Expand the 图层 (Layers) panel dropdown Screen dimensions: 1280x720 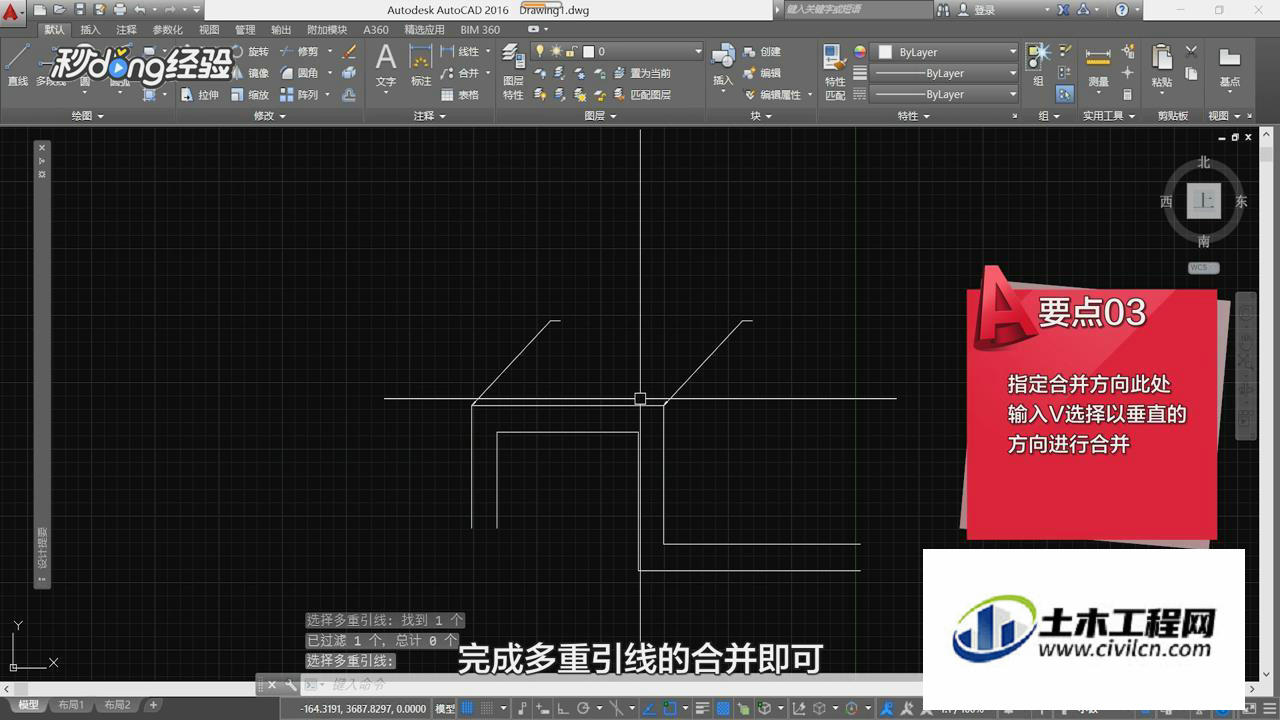(601, 116)
